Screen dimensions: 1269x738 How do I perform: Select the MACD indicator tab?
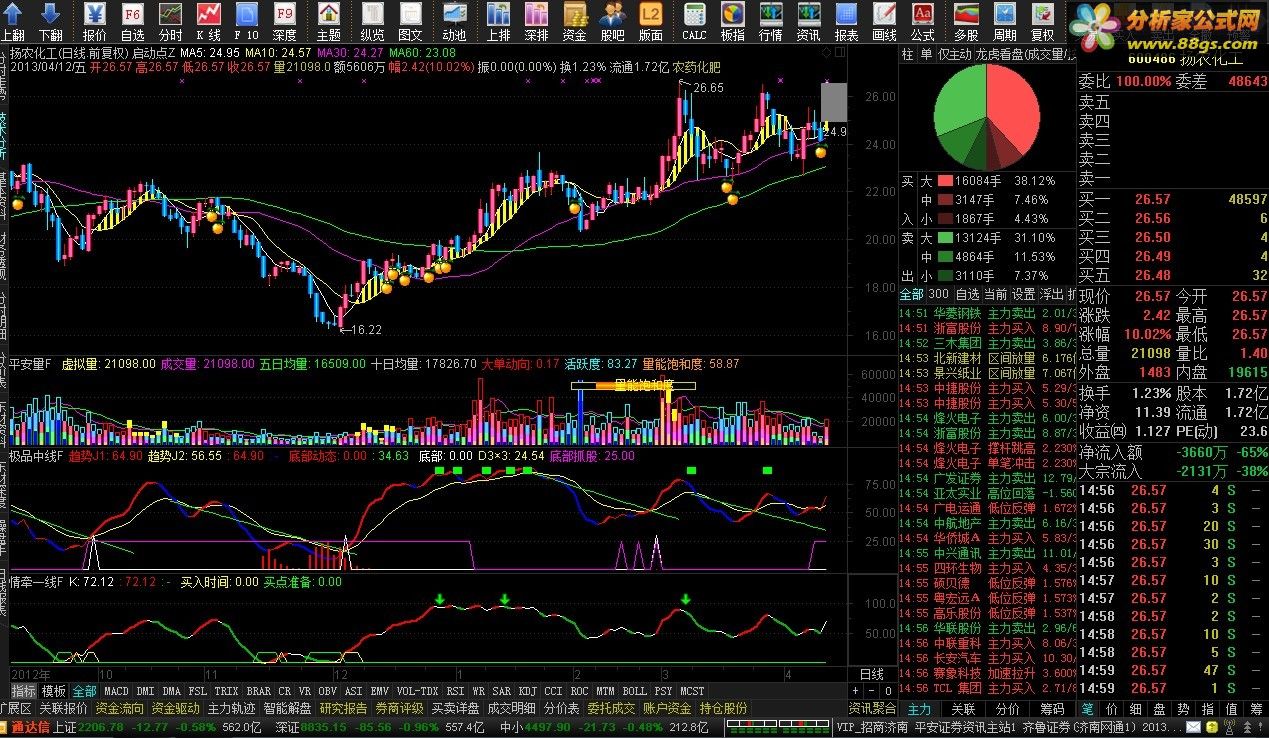click(116, 691)
